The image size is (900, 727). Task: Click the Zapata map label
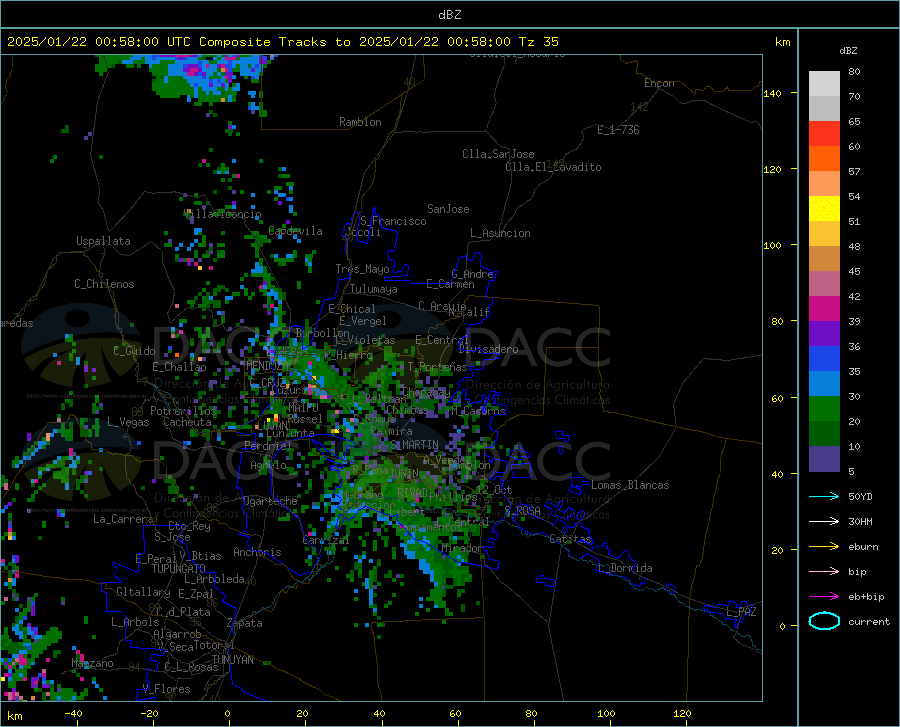tap(245, 623)
